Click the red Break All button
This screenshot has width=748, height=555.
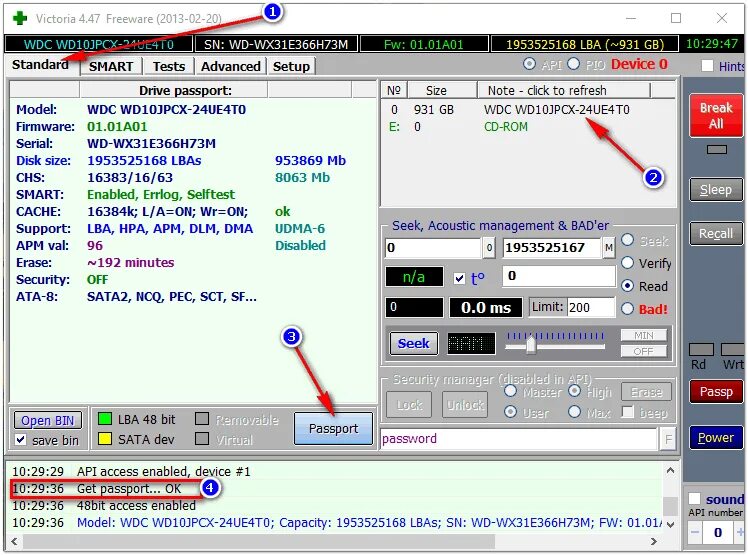(x=716, y=115)
